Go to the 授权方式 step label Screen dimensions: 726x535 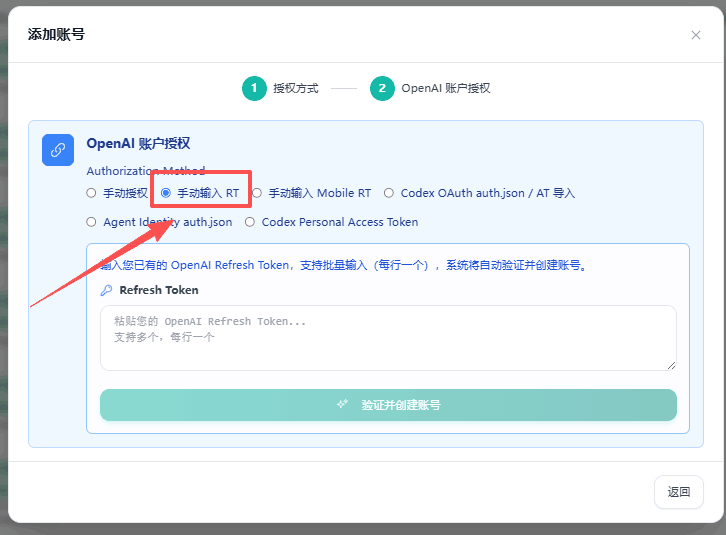point(296,88)
